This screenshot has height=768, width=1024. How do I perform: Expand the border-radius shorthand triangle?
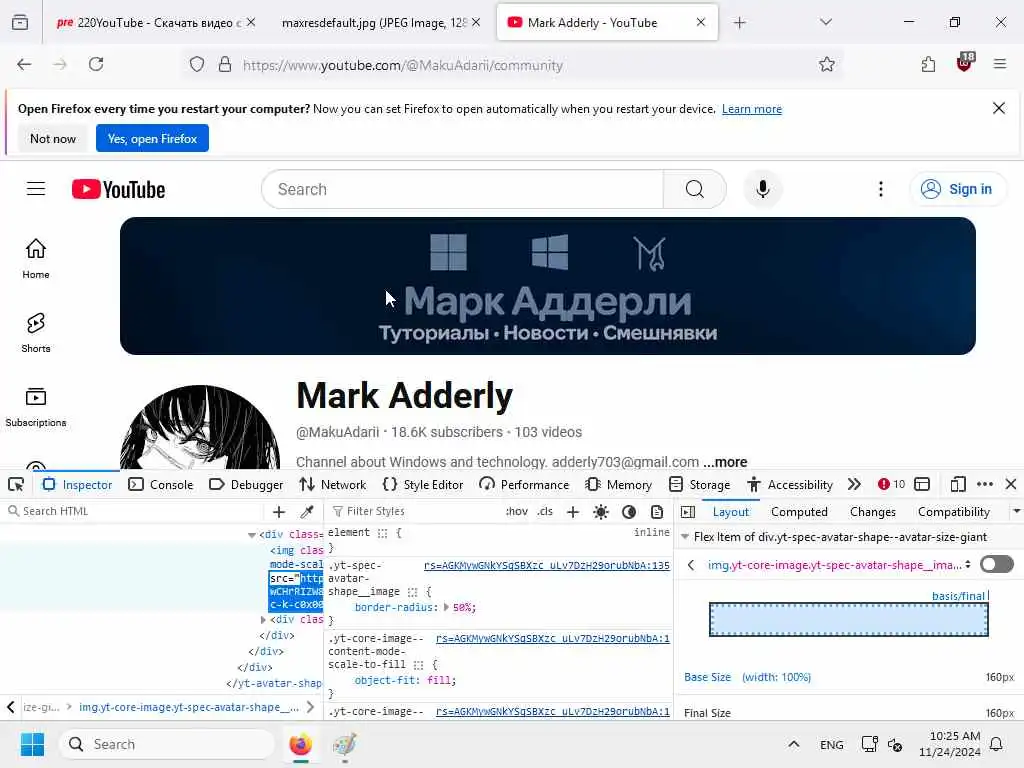pos(447,607)
